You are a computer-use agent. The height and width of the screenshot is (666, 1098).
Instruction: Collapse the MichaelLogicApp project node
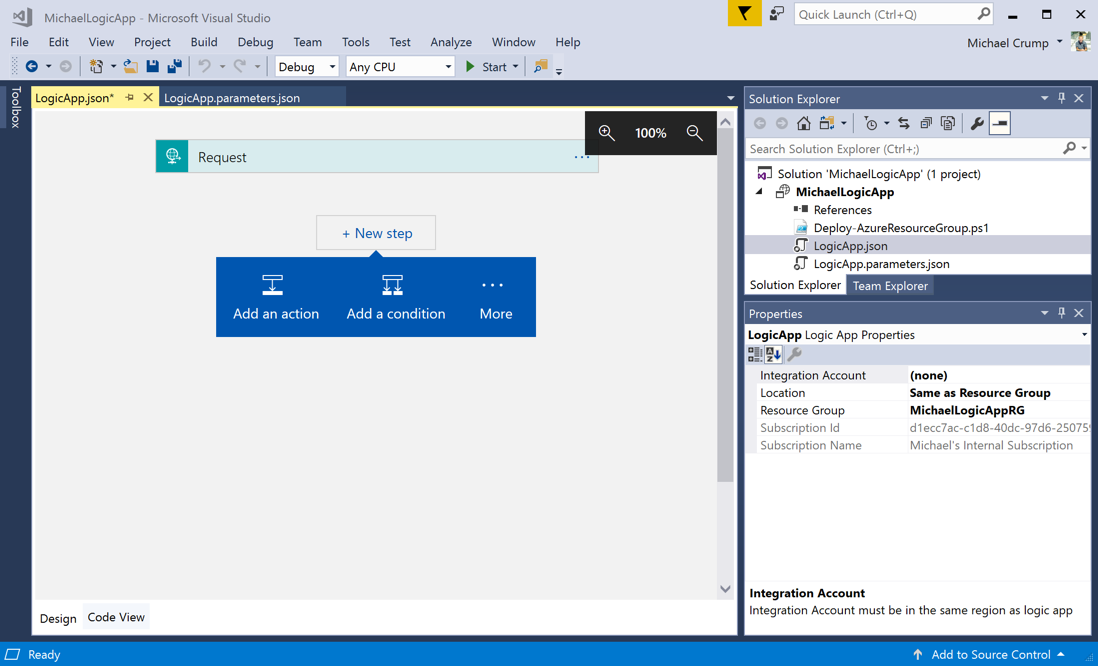coord(759,192)
